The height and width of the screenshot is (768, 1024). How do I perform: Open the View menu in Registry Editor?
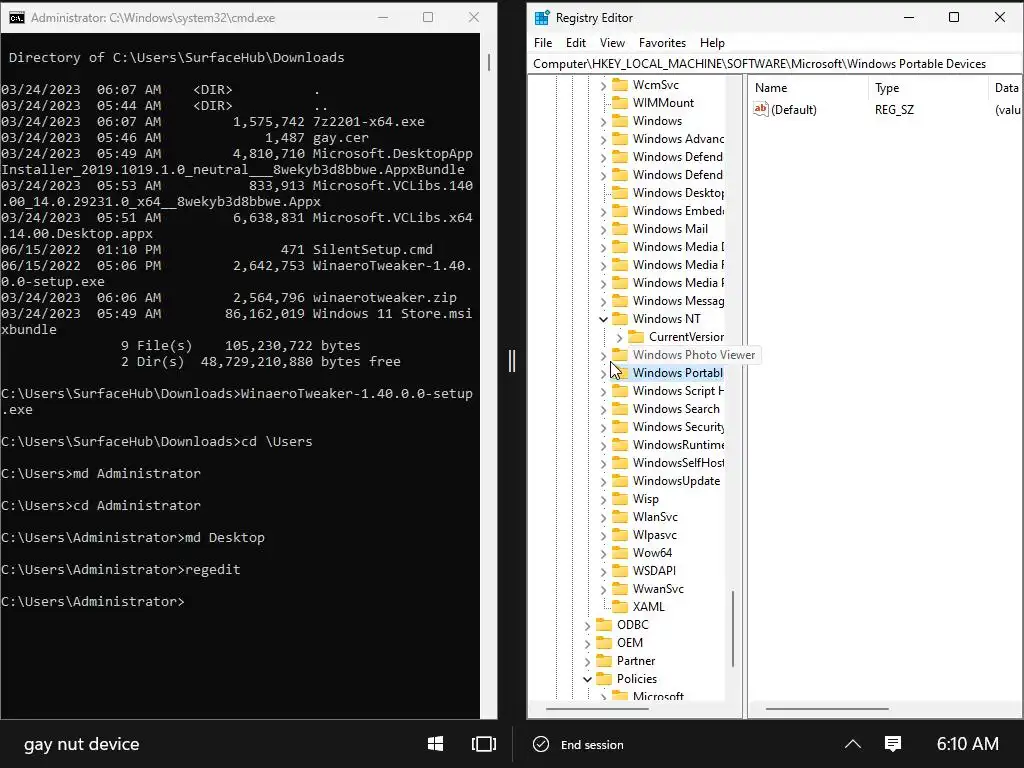(612, 42)
